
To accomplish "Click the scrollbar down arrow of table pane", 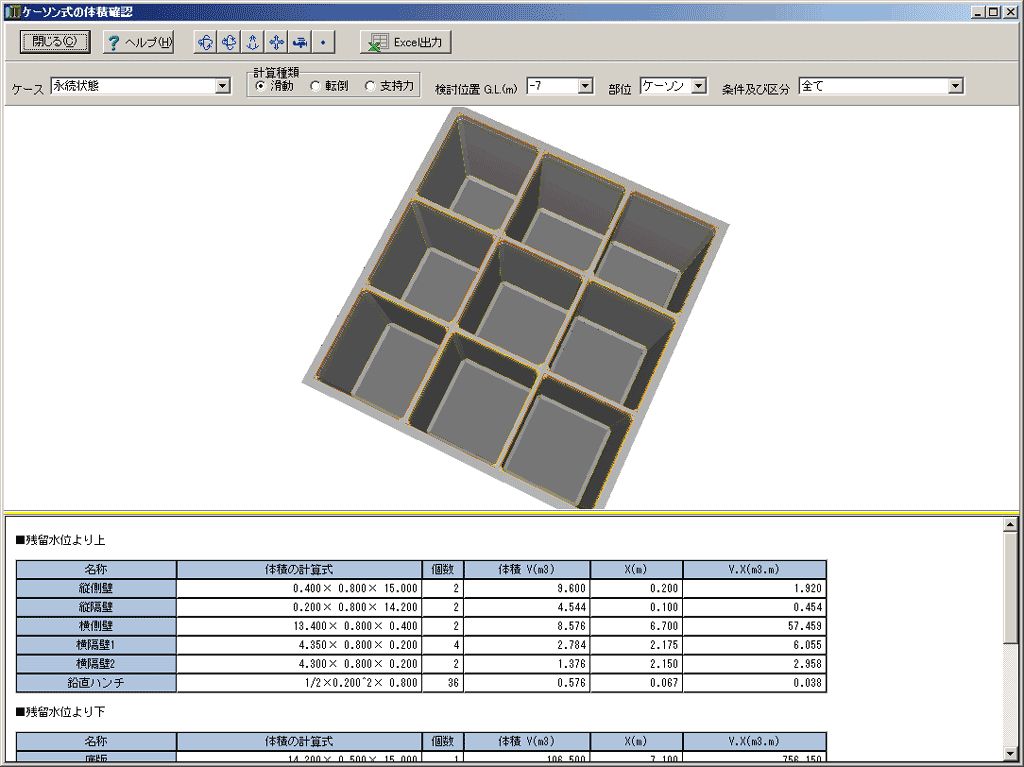I will (x=1010, y=754).
